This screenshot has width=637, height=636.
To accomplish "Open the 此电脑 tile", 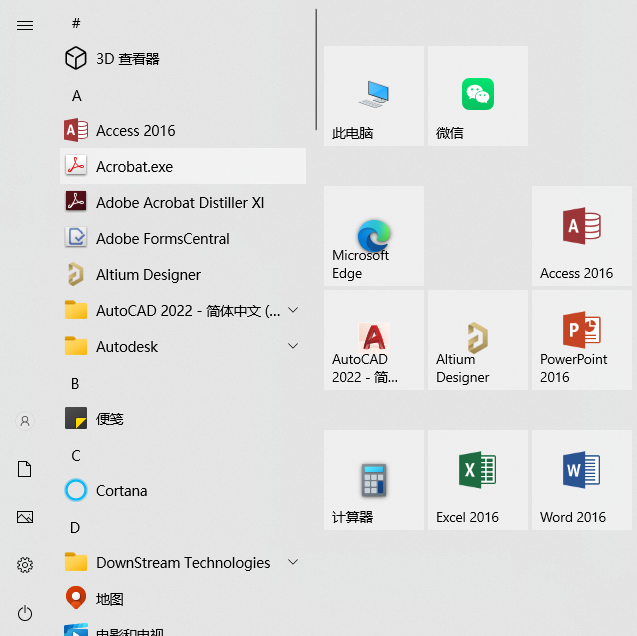I will [374, 96].
